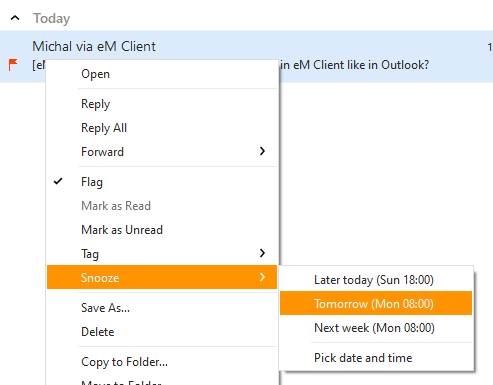The image size is (493, 385).
Task: Open the Forward submenu entry
Action: click(162, 152)
